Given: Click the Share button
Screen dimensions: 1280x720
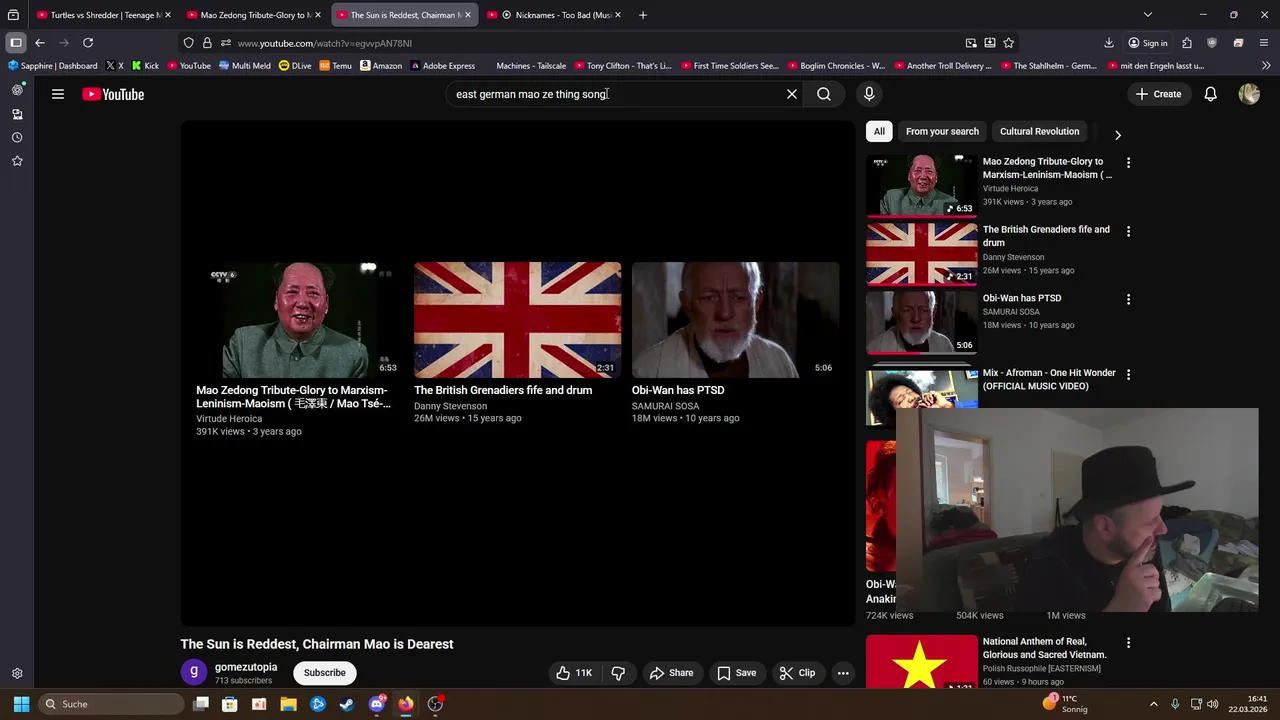Looking at the screenshot, I should [x=671, y=673].
